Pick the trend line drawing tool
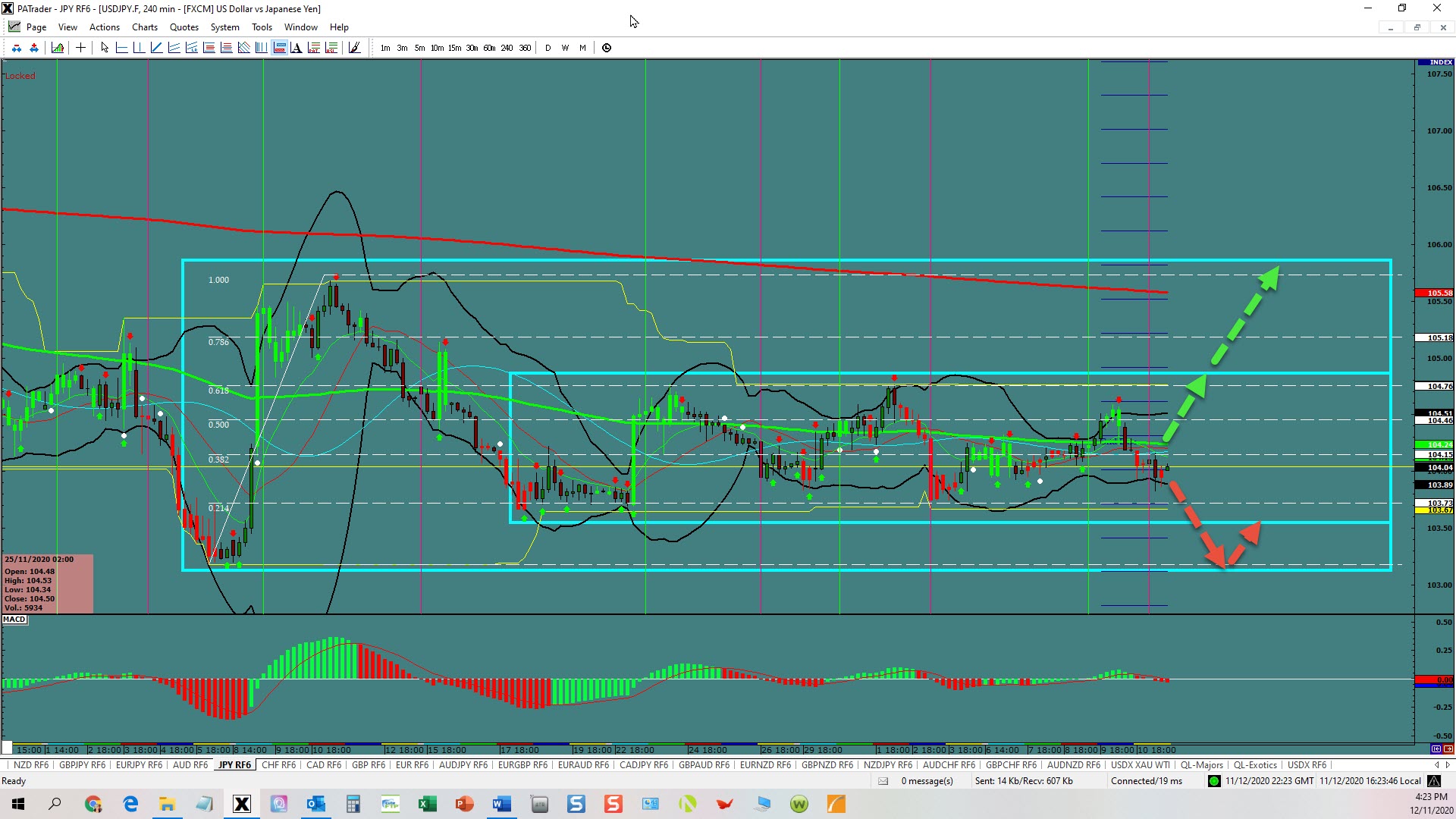The image size is (1456, 819). pos(156,48)
